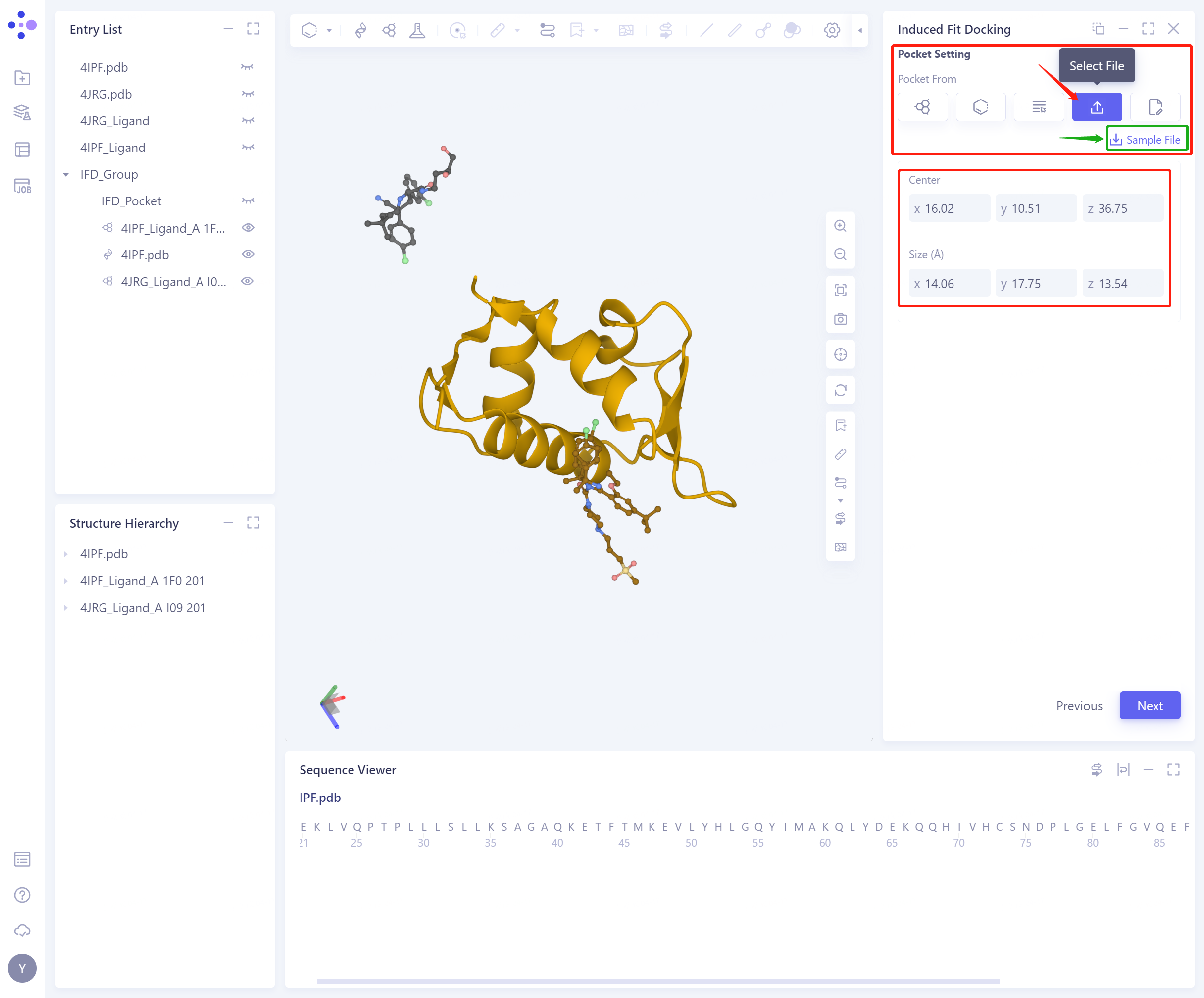Hide 4IPF.pdb under IFD_Group
1204x998 pixels.
248,254
